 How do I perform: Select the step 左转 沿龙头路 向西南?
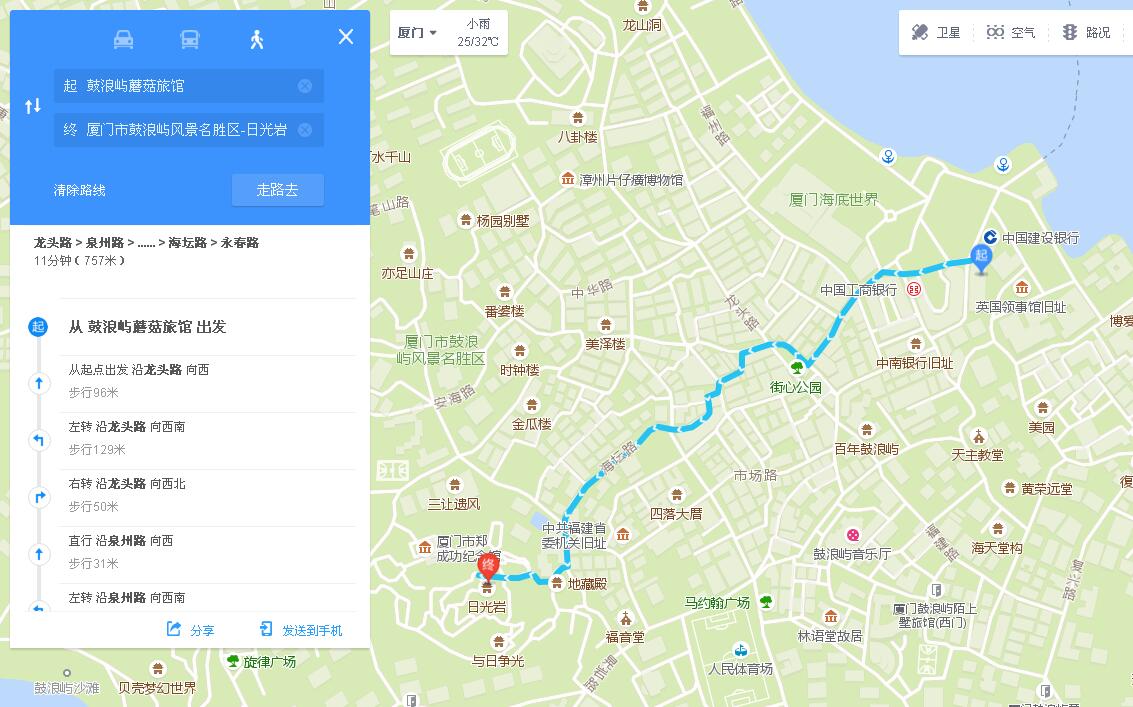tap(207, 438)
